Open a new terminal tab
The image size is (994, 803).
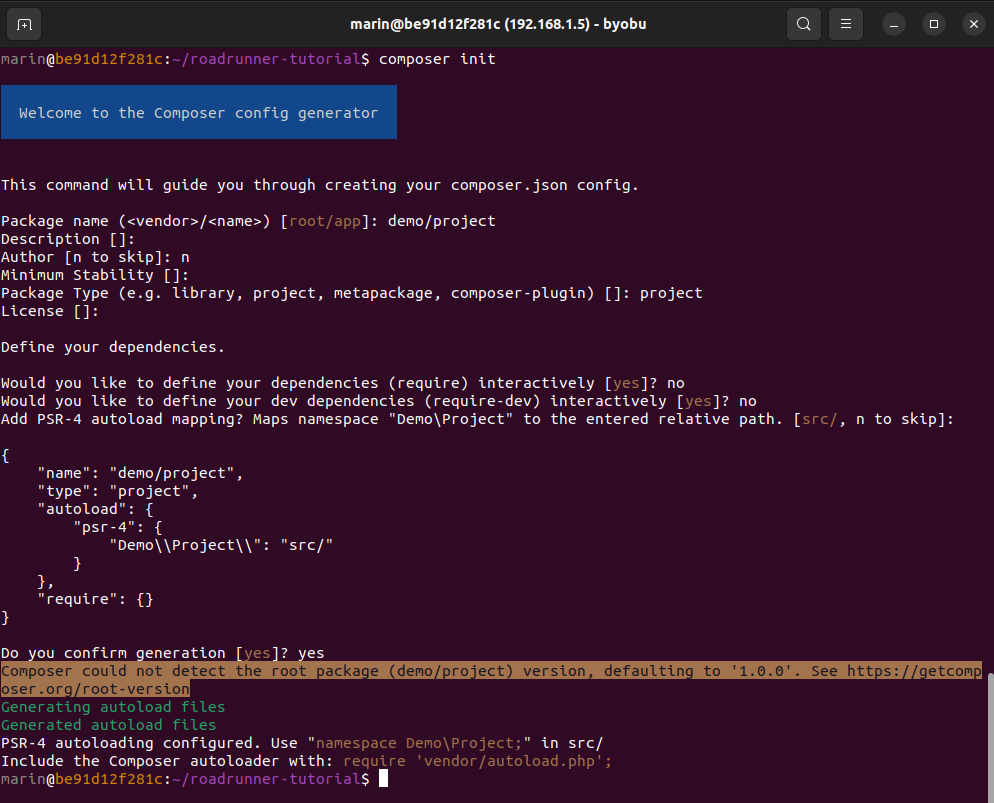click(24, 24)
